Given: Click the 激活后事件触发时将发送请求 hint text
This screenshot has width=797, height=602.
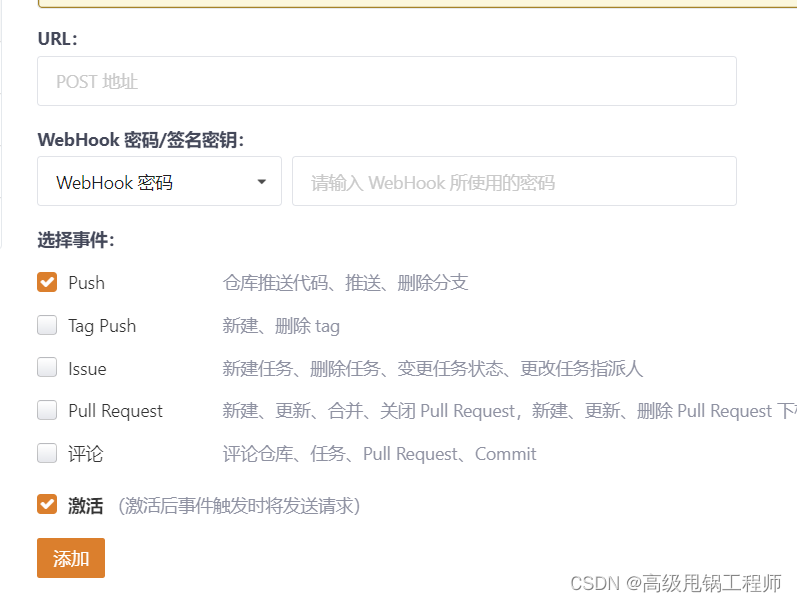Looking at the screenshot, I should click(239, 506).
